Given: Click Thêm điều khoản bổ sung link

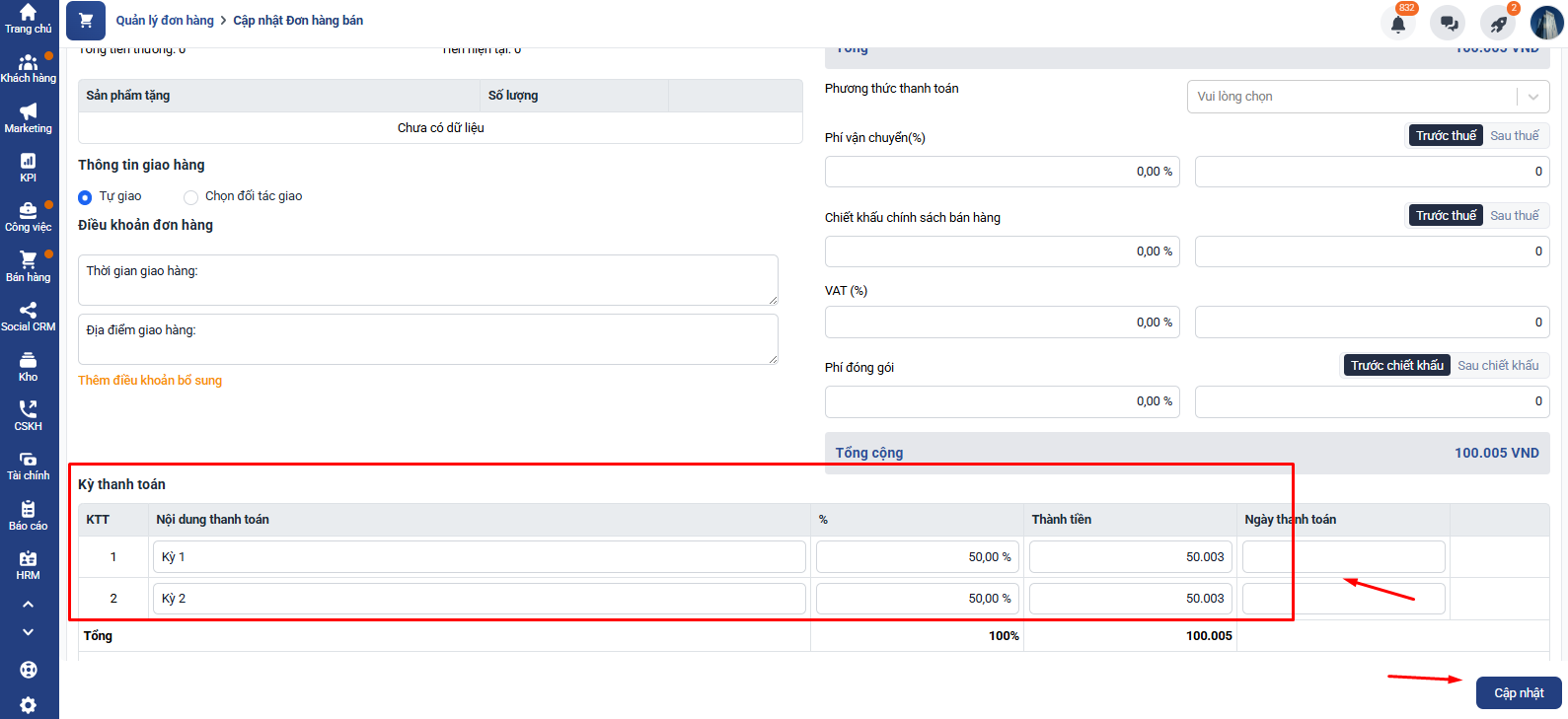Looking at the screenshot, I should click(x=150, y=381).
